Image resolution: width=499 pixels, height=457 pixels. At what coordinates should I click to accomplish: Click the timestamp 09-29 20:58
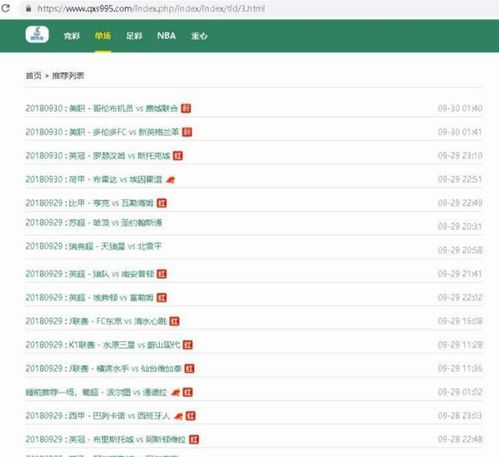coord(460,250)
